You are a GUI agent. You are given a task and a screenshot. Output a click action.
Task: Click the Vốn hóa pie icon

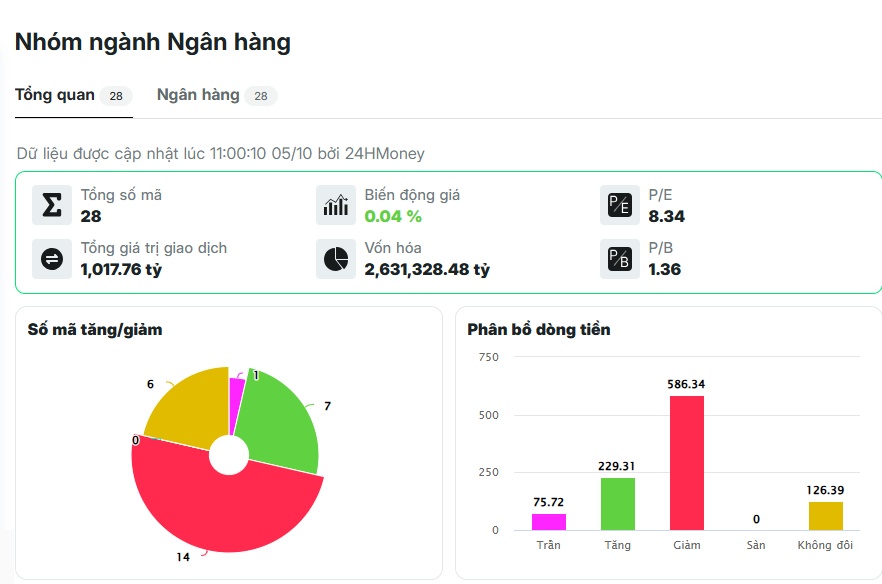[336, 259]
